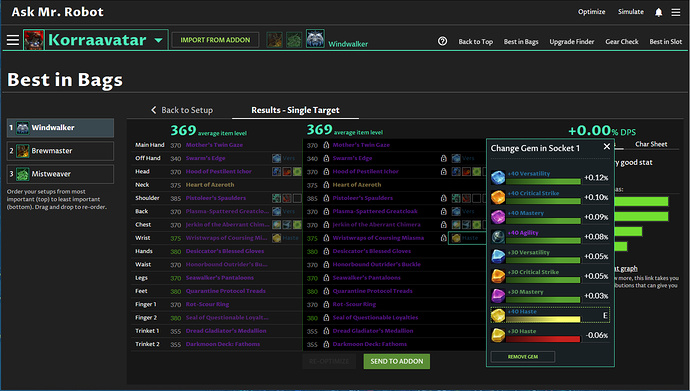Select the Haste gem socket on Wristwraps
This screenshot has height=391, width=690.
point(466,238)
